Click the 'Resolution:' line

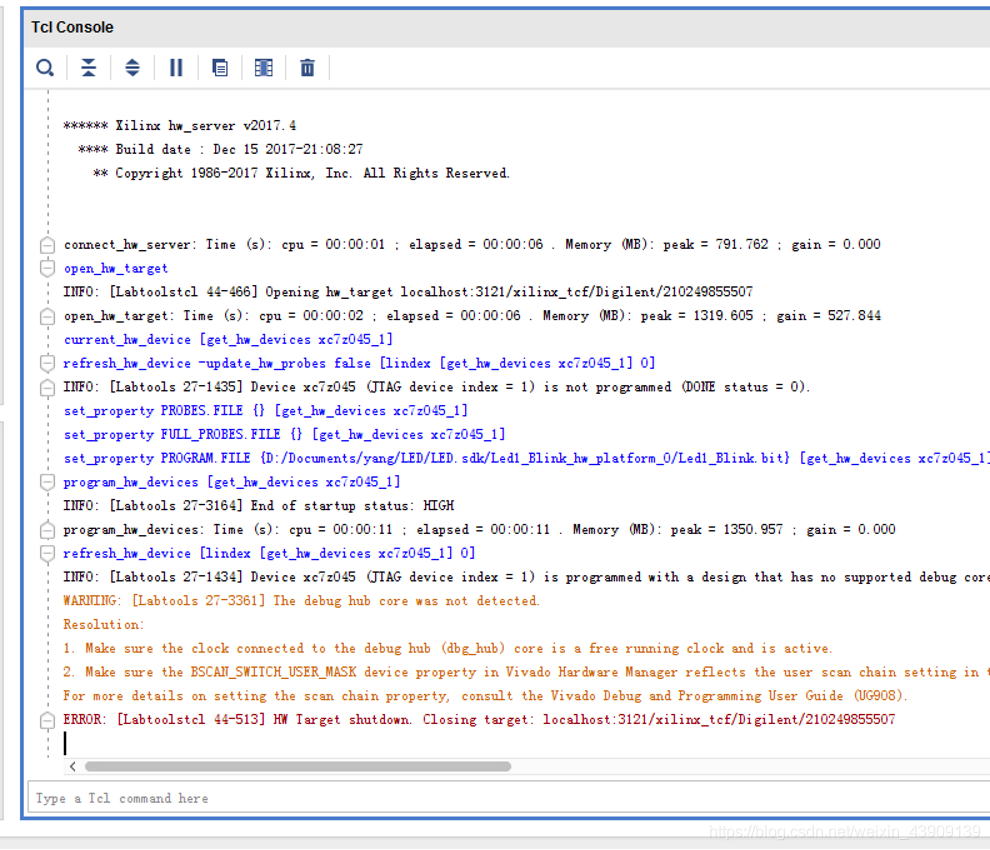point(104,625)
